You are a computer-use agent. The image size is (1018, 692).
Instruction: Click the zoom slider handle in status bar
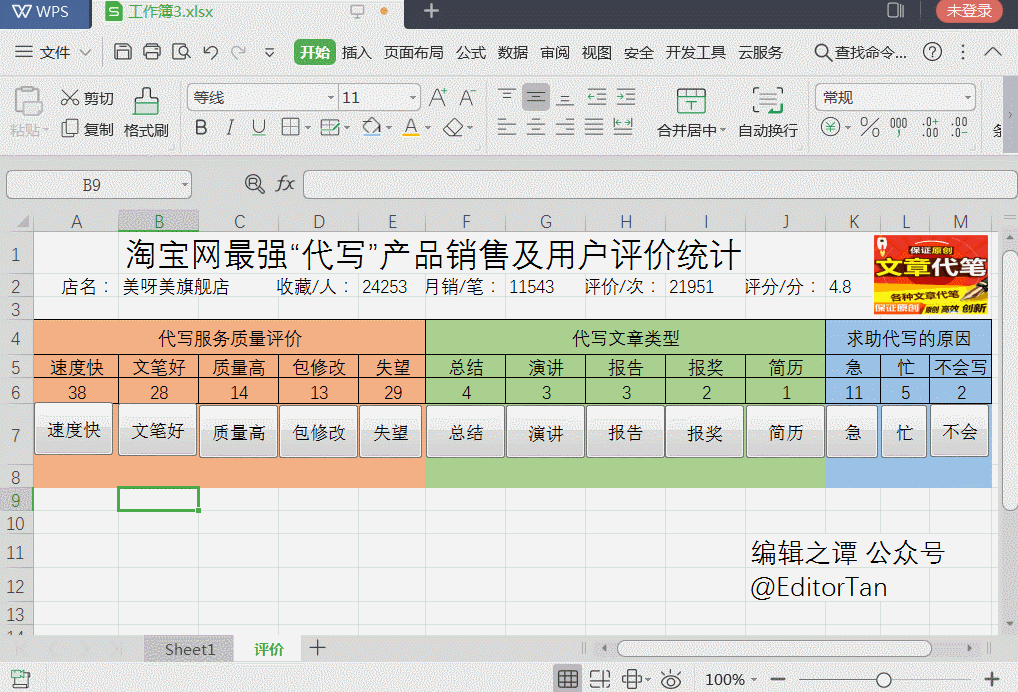[883, 680]
